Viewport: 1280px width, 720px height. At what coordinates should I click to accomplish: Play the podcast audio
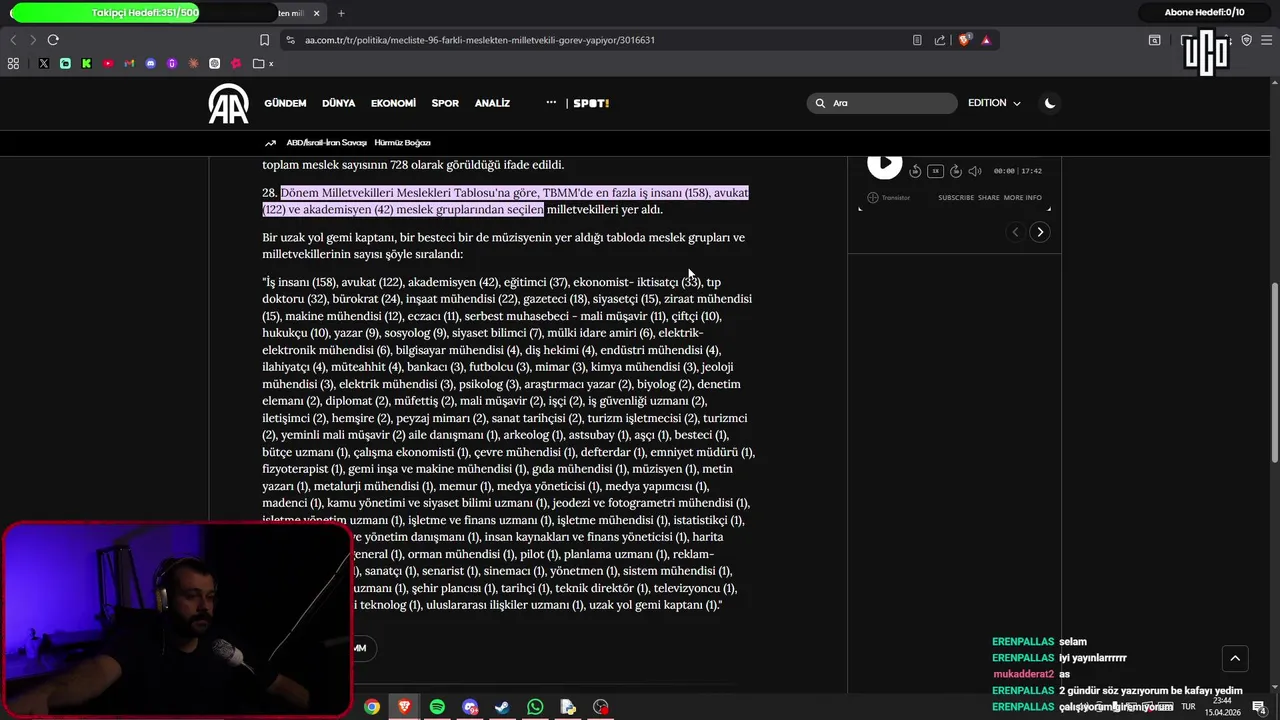pyautogui.click(x=884, y=163)
